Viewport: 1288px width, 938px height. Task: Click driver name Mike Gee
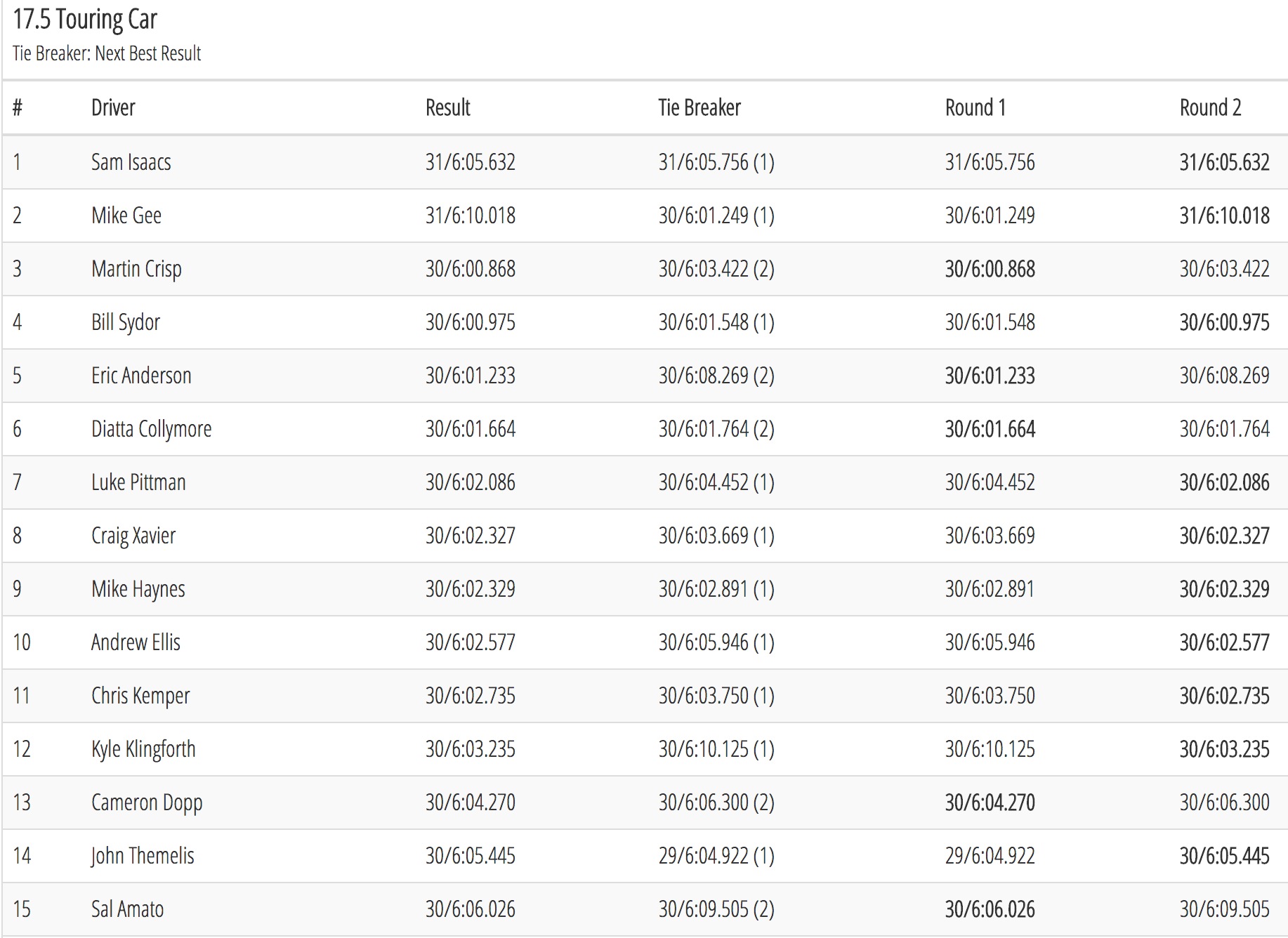coord(126,216)
